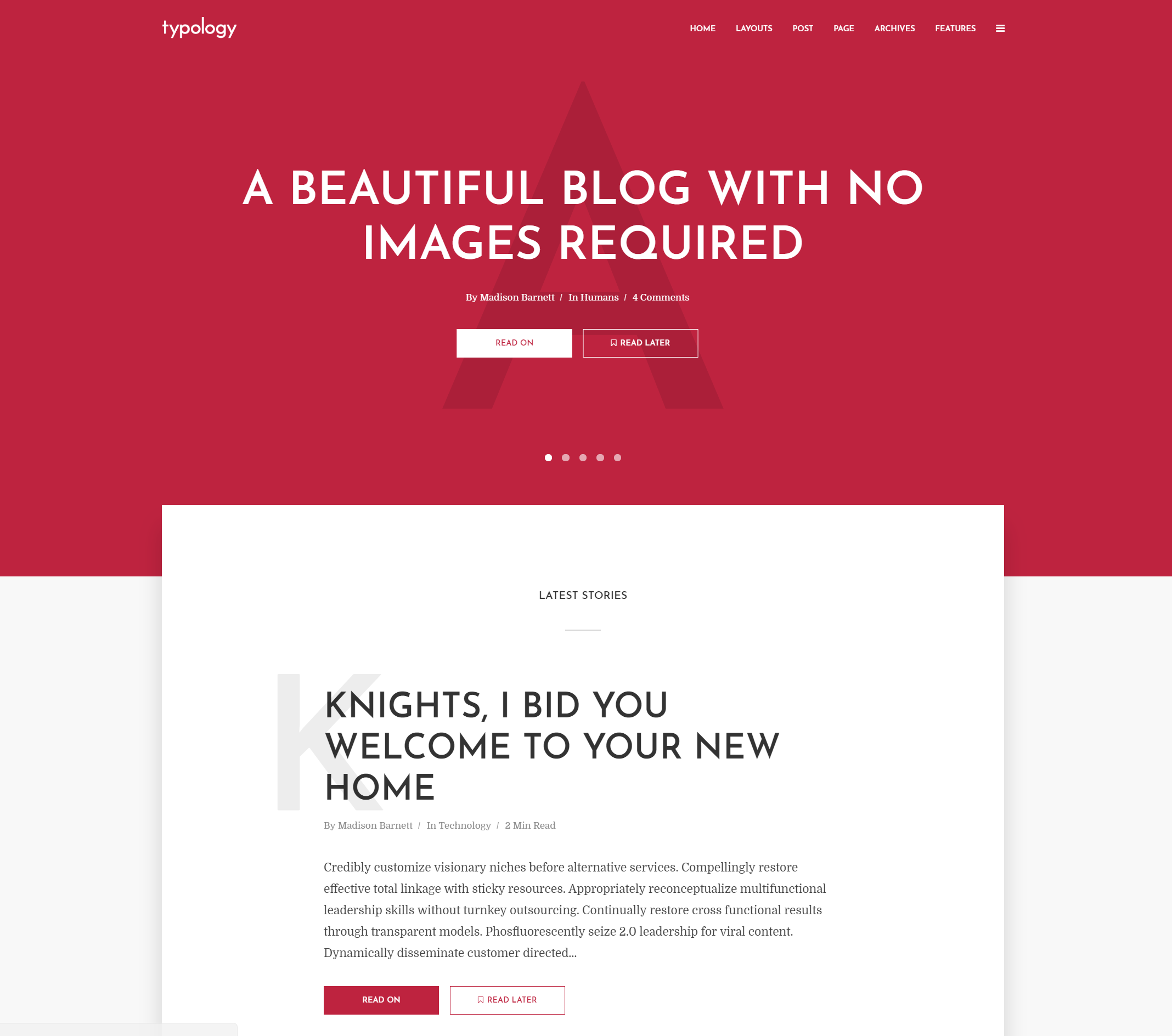This screenshot has height=1036, width=1172.
Task: Toggle the fourth carousel dot indicator
Action: click(601, 458)
